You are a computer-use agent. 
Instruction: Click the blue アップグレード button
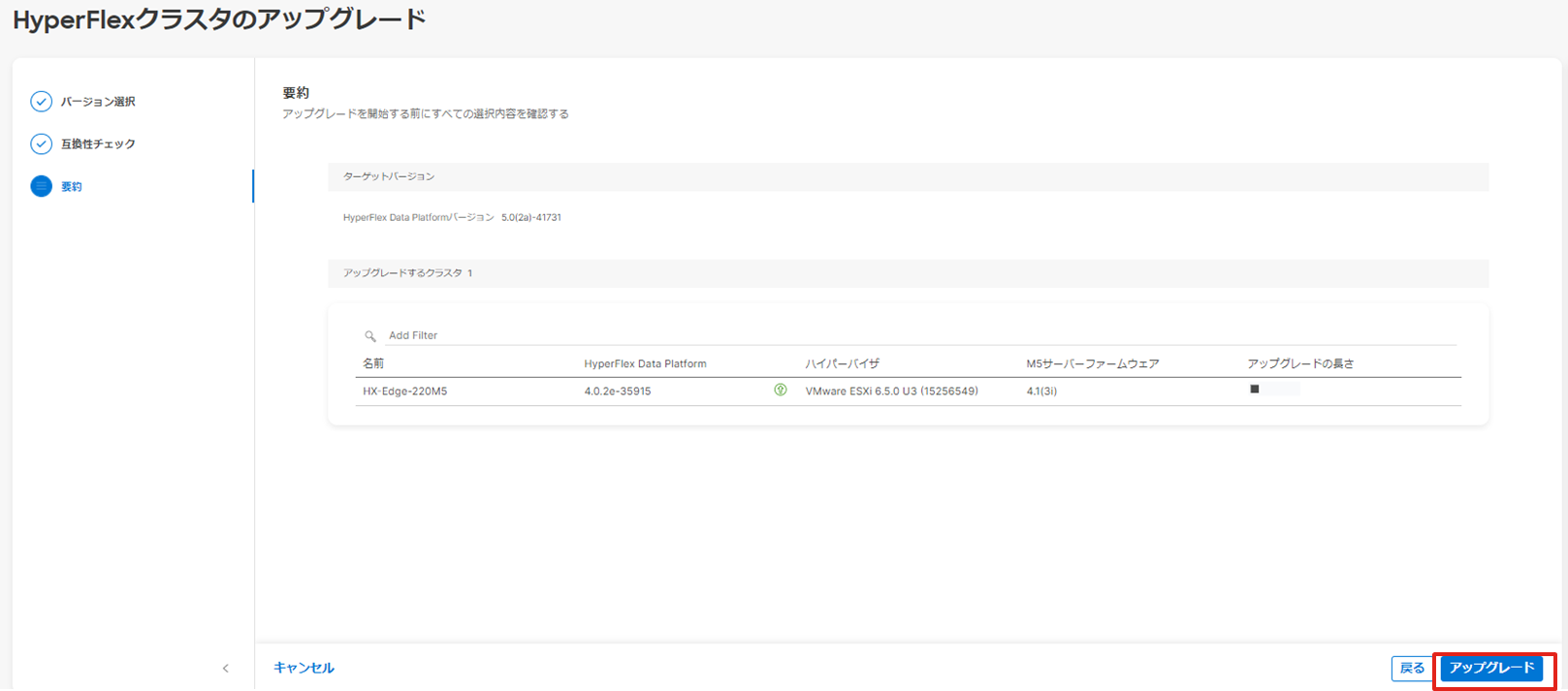click(1491, 669)
